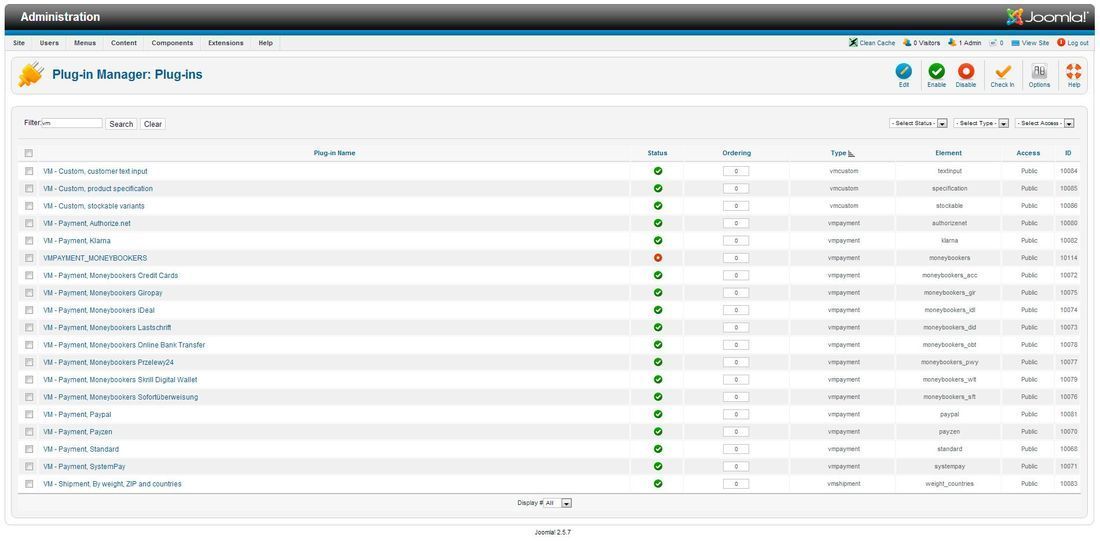Check the box for VM - Custom, product specification
The width and height of the screenshot is (1100, 542).
[29, 189]
